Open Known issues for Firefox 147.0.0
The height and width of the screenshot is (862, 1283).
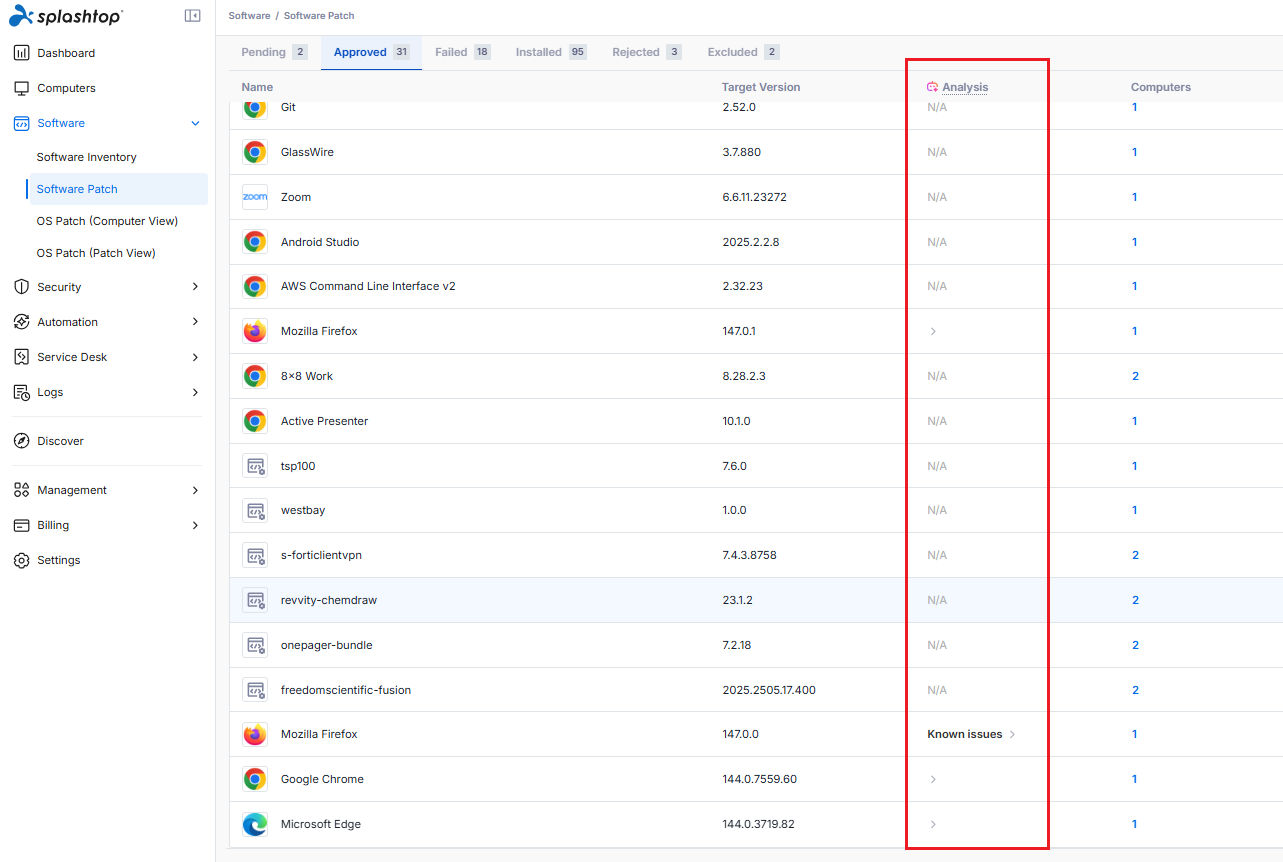tap(971, 734)
